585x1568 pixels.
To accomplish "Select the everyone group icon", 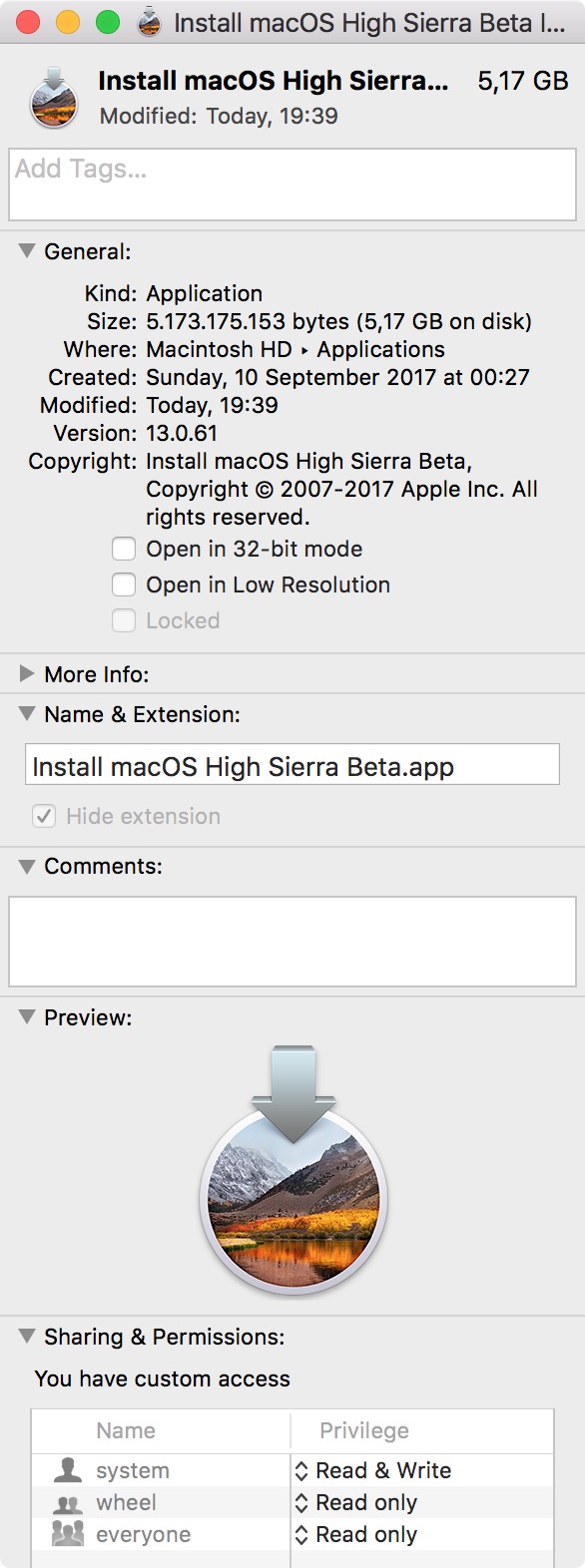I will coord(68,1534).
